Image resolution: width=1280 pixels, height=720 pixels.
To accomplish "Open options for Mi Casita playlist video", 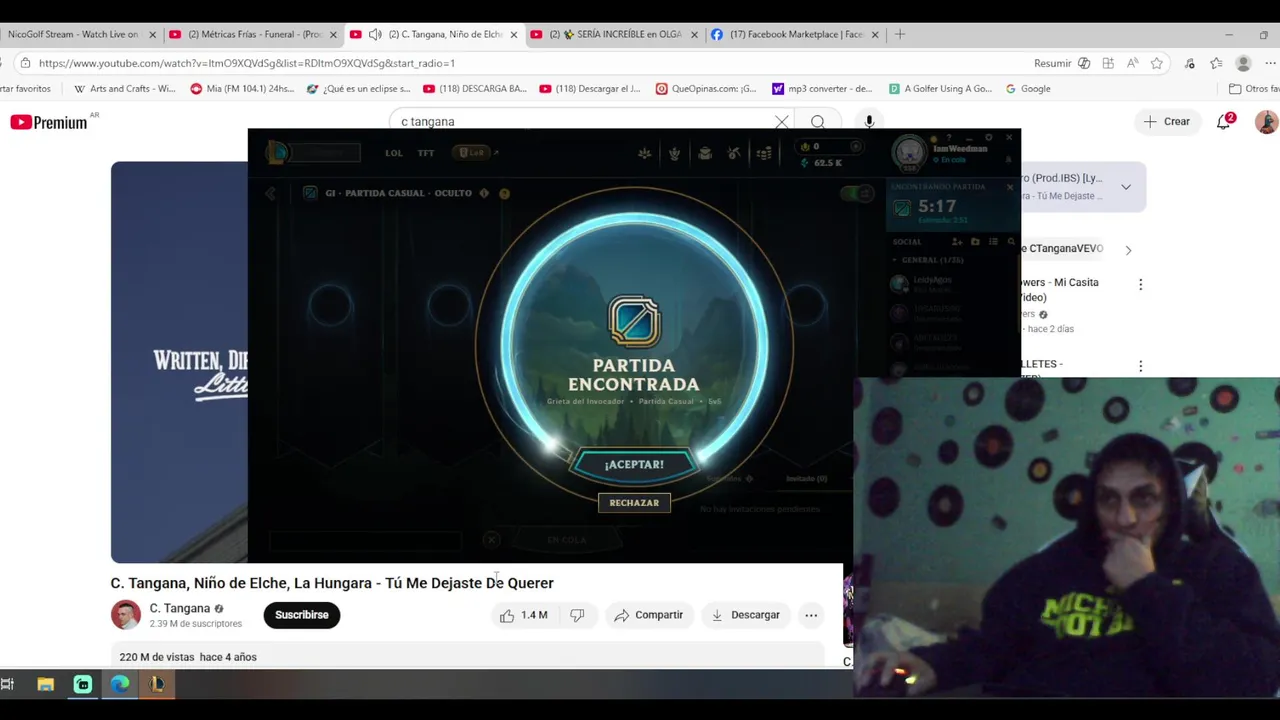I will (x=1140, y=284).
